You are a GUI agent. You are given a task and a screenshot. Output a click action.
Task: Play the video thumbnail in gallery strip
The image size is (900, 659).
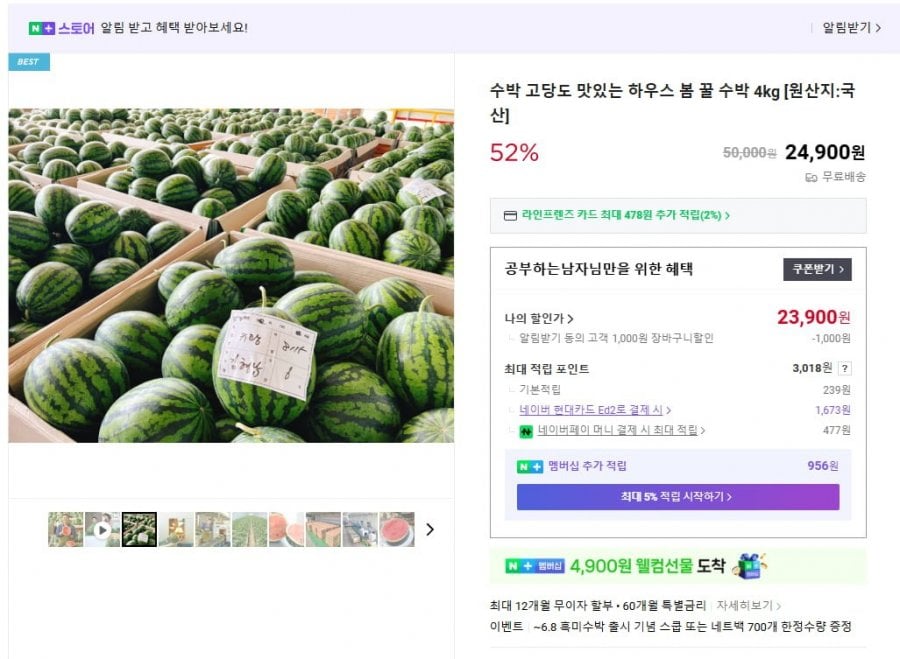click(102, 529)
